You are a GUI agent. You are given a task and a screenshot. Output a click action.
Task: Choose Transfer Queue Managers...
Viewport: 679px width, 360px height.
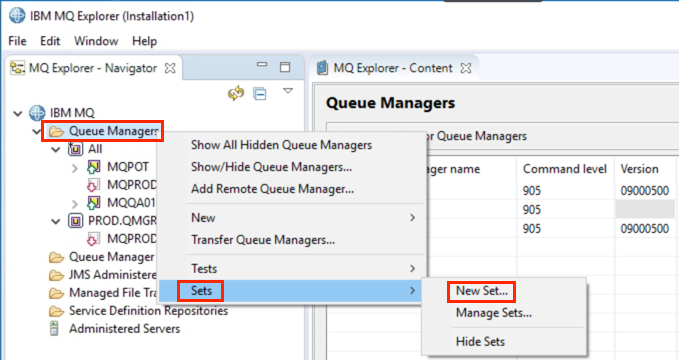tap(263, 240)
